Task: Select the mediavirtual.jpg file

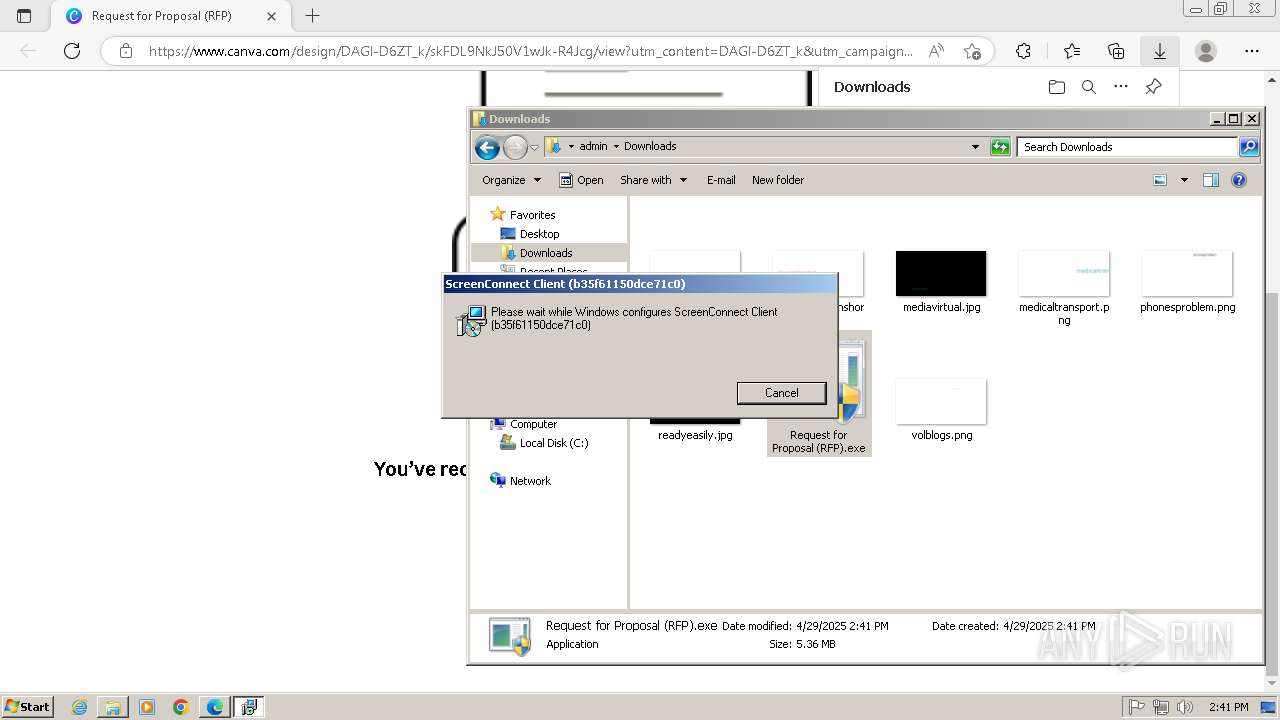Action: (941, 283)
